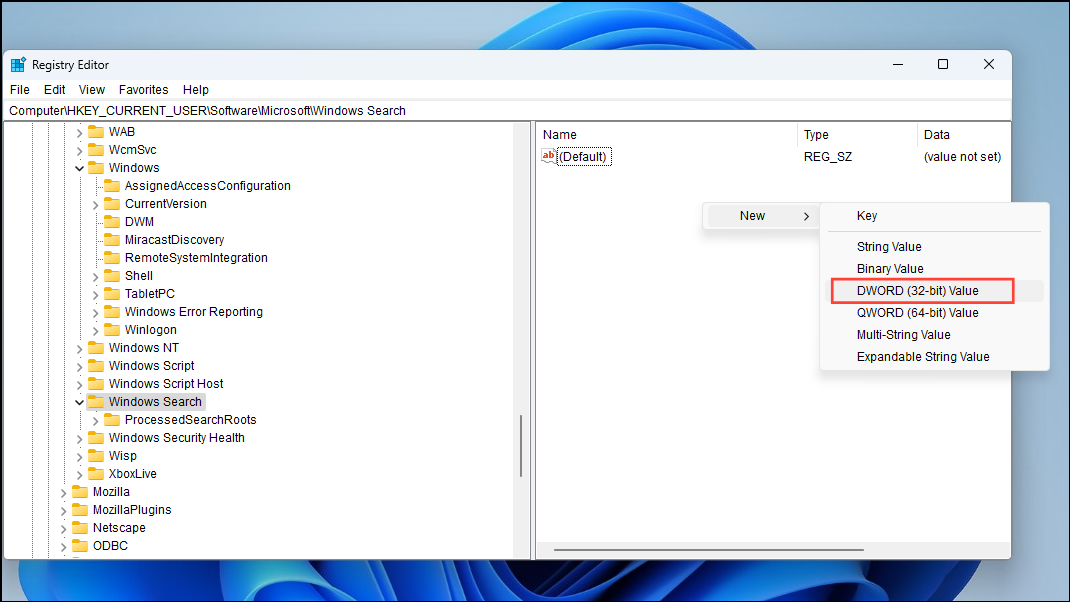Click the Type column header

(857, 134)
